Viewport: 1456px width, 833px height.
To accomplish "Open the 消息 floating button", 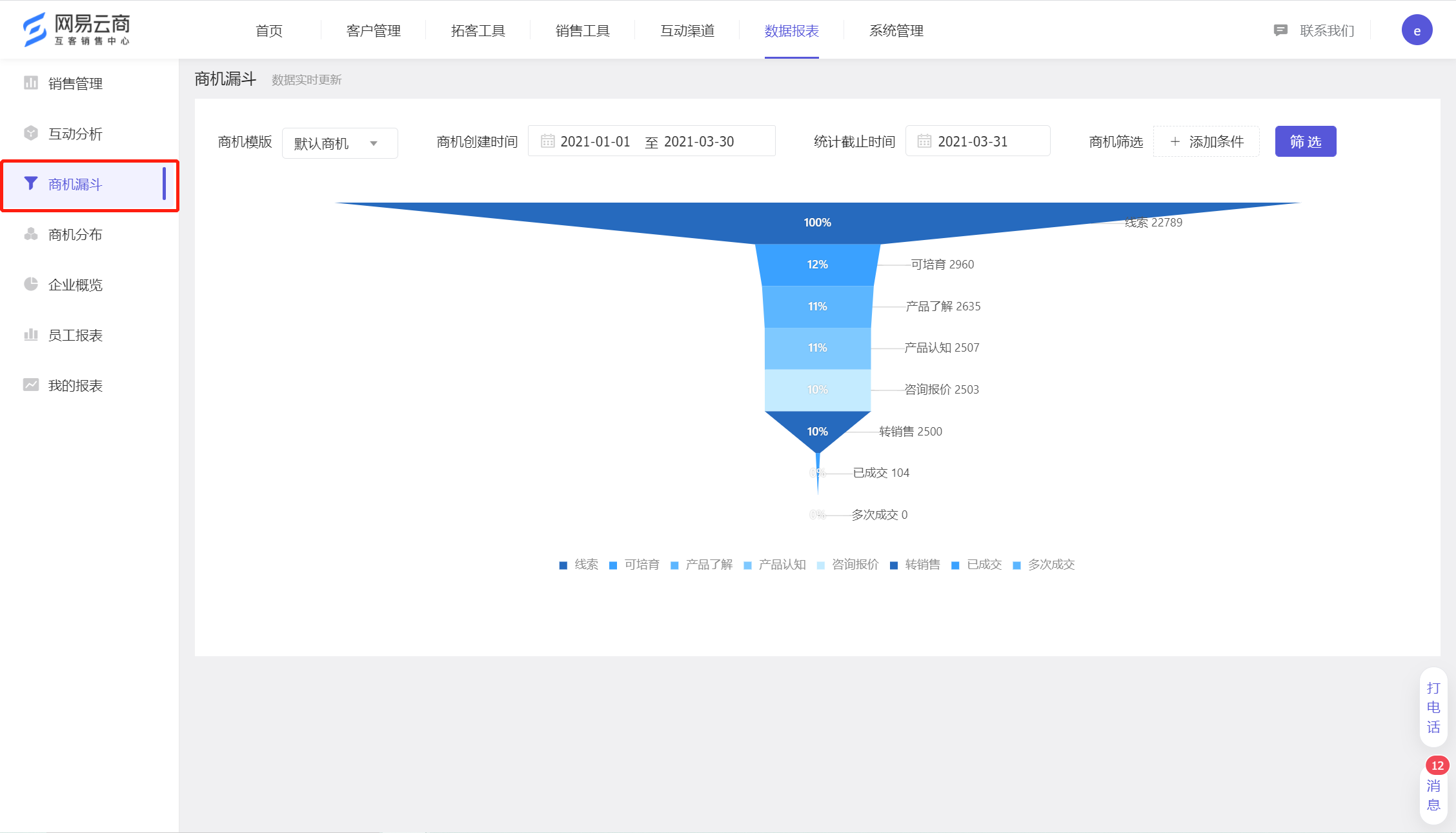I will 1433,794.
